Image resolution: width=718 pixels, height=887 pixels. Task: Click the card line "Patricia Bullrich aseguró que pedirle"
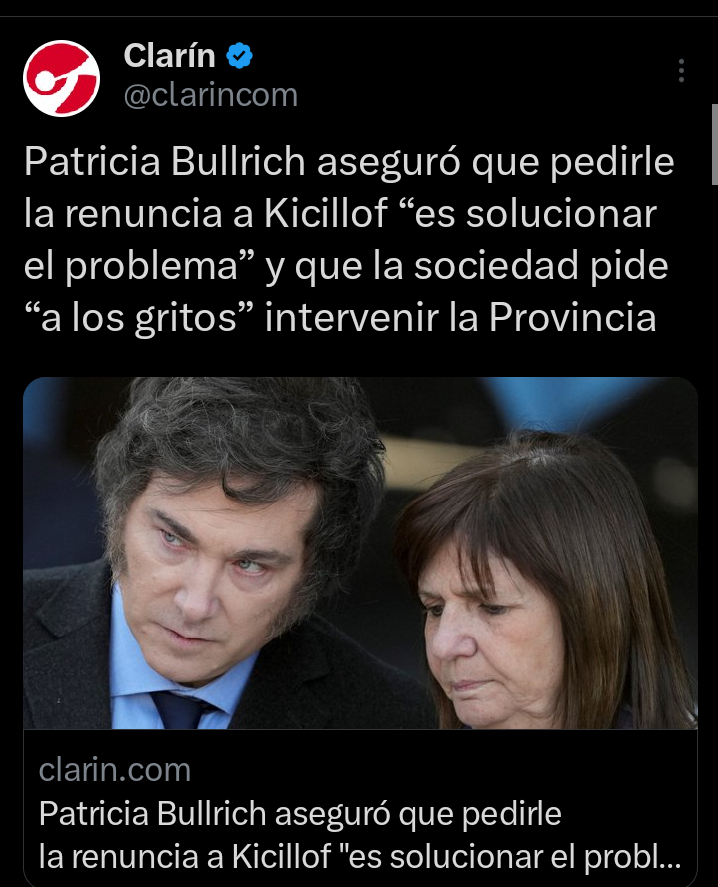point(300,813)
